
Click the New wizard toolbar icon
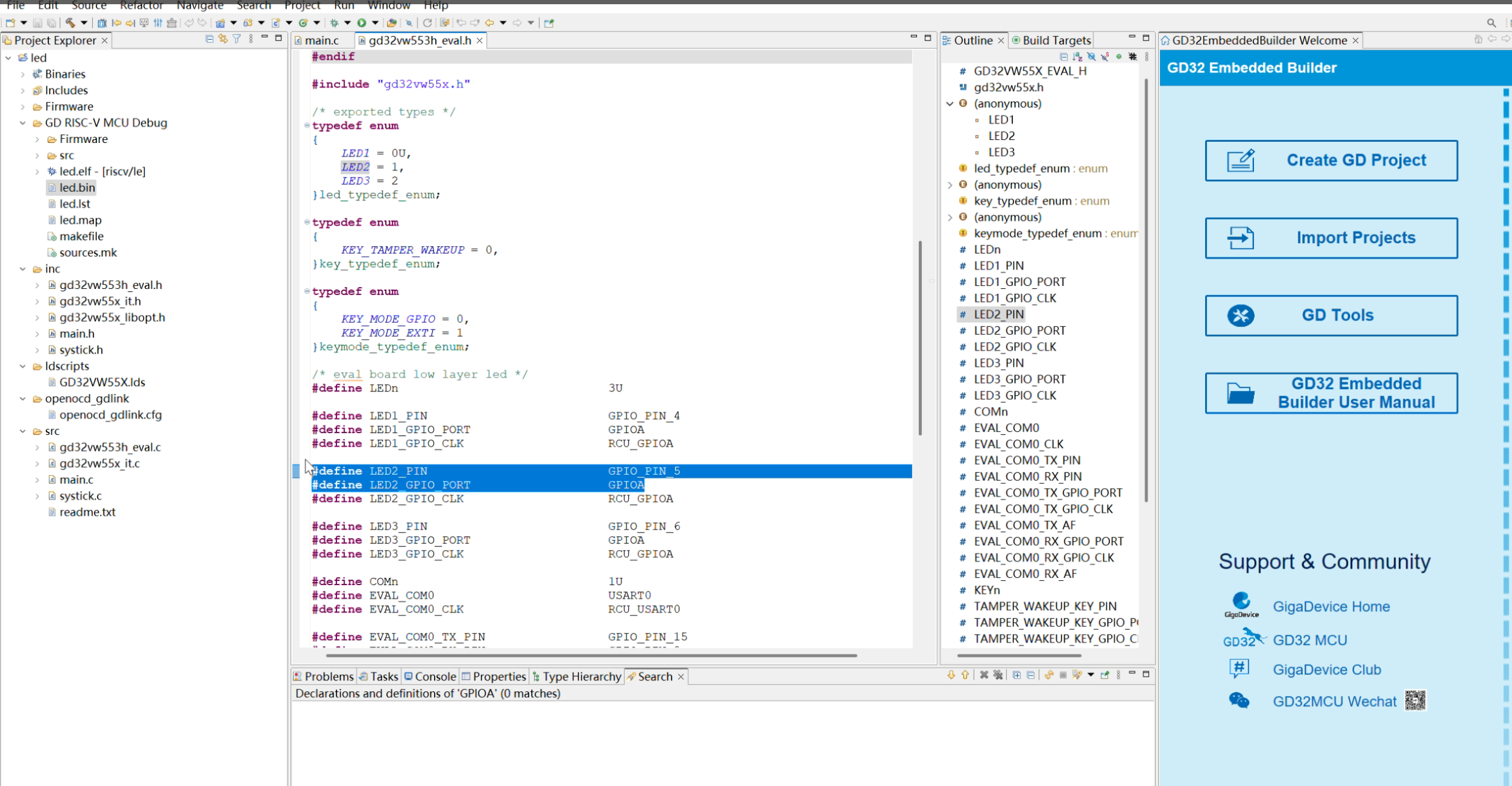point(10,23)
